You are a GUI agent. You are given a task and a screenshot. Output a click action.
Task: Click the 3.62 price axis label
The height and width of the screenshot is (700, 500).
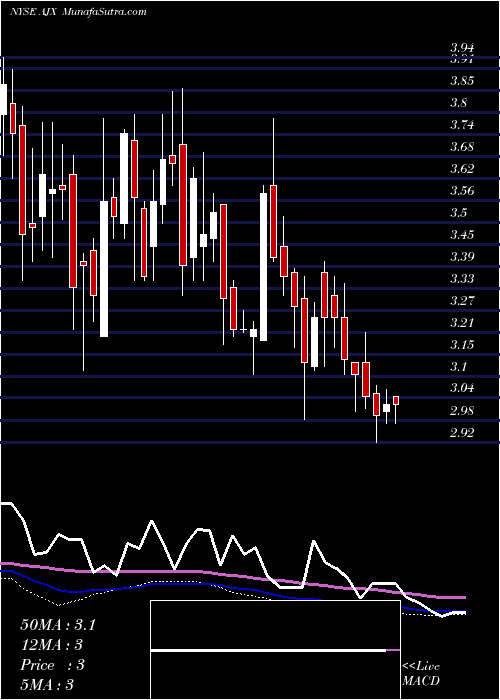pyautogui.click(x=462, y=169)
